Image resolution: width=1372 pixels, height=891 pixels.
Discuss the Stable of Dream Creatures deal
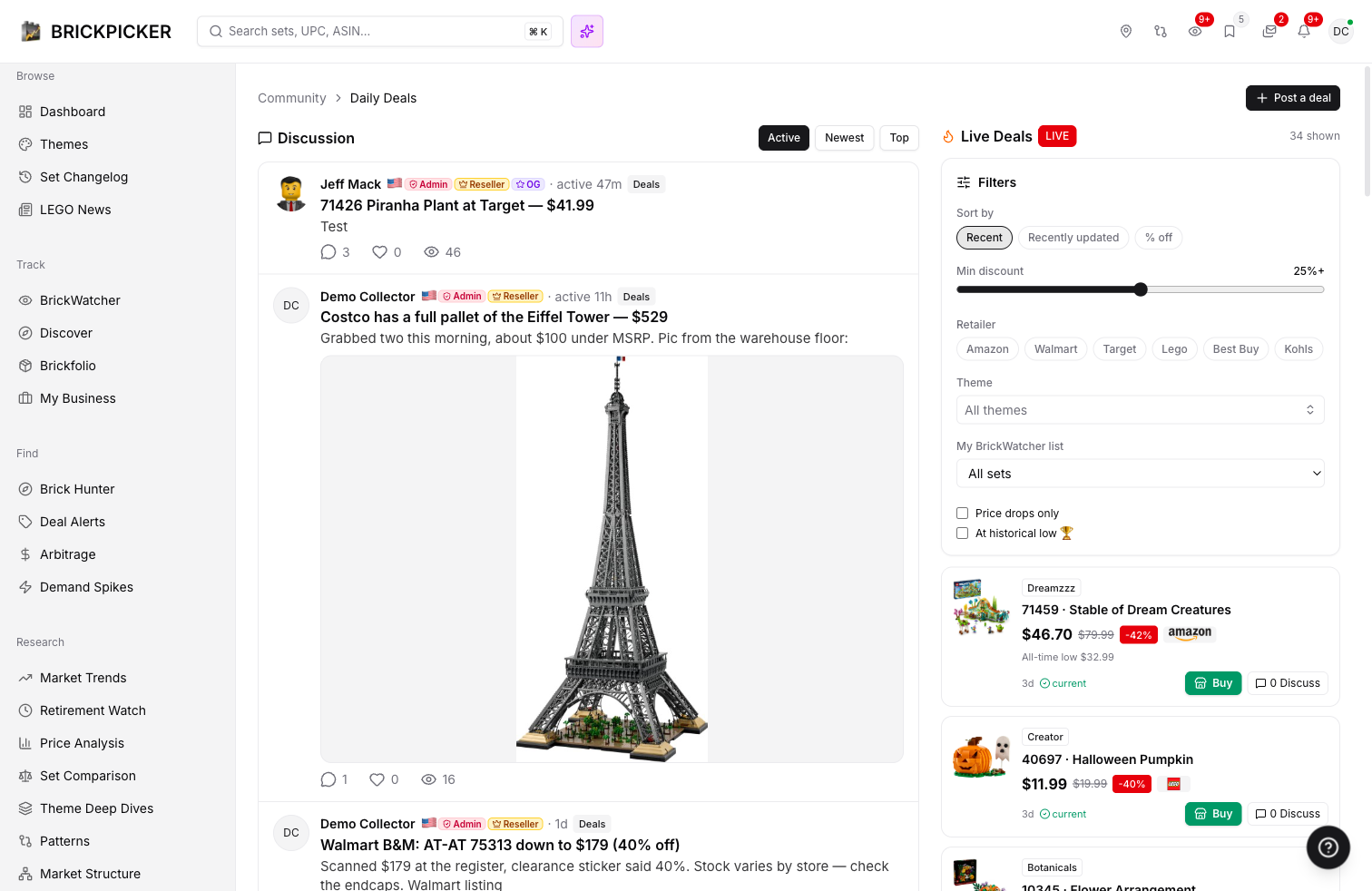pos(1288,683)
